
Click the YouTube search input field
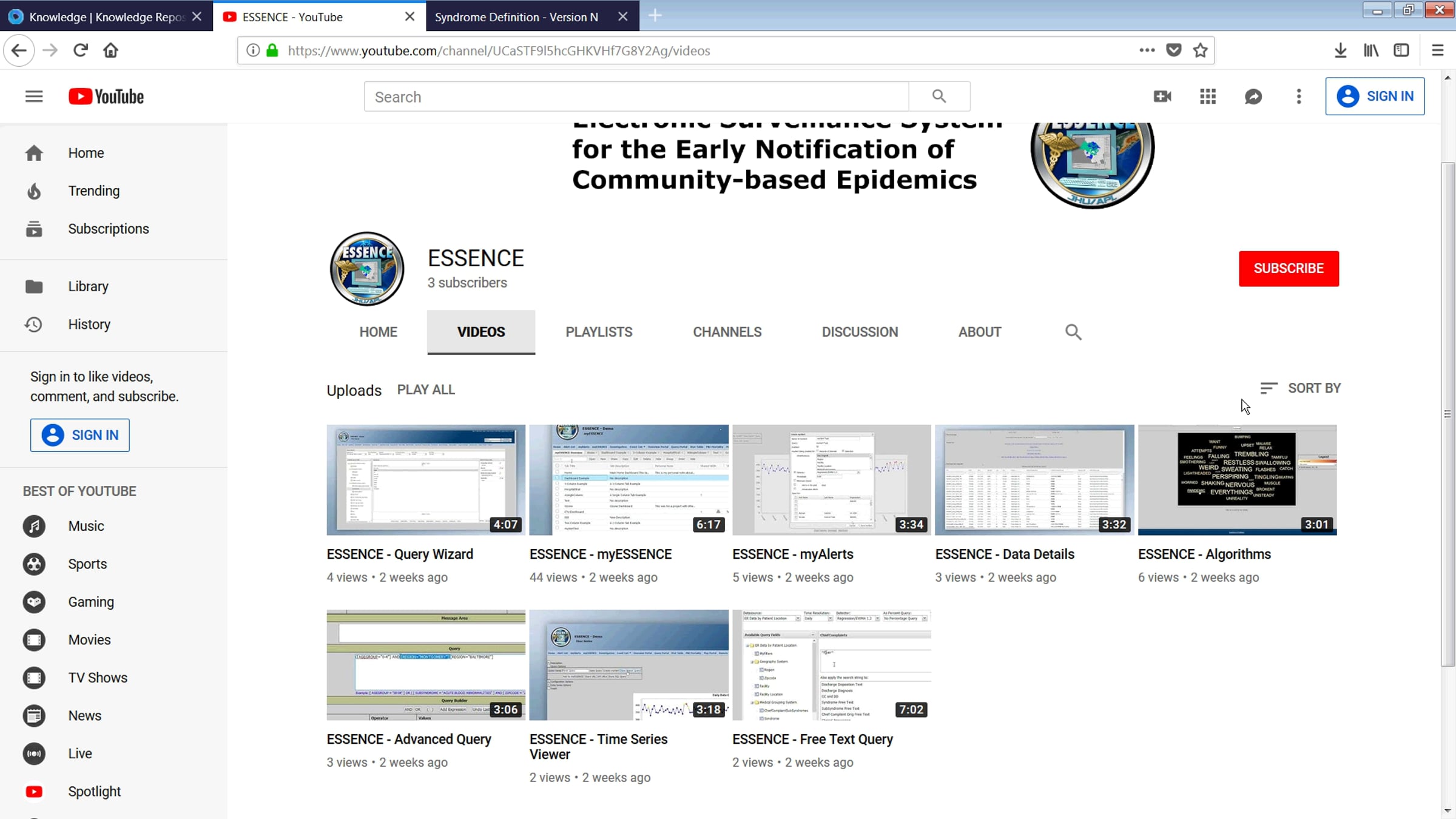[x=636, y=96]
